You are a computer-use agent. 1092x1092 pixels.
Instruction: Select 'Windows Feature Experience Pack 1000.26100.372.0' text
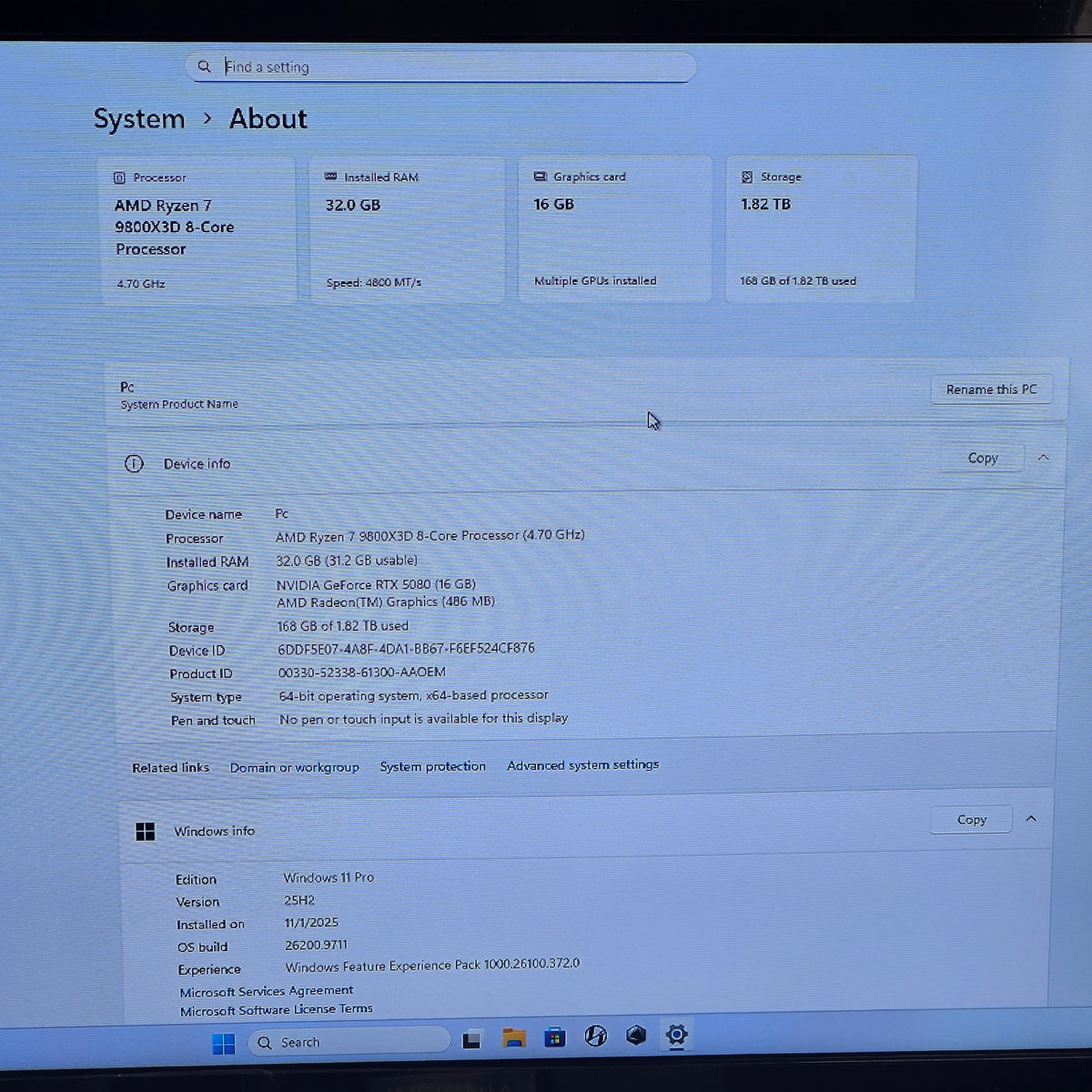(432, 966)
